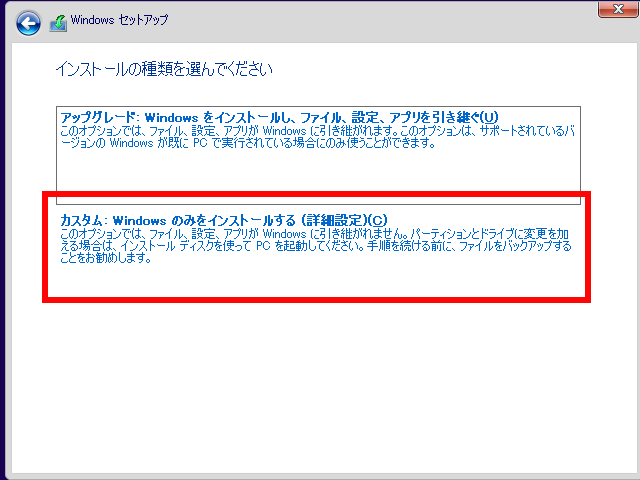Click the upgrade description line starting with ジョンの Windows

pos(247,143)
